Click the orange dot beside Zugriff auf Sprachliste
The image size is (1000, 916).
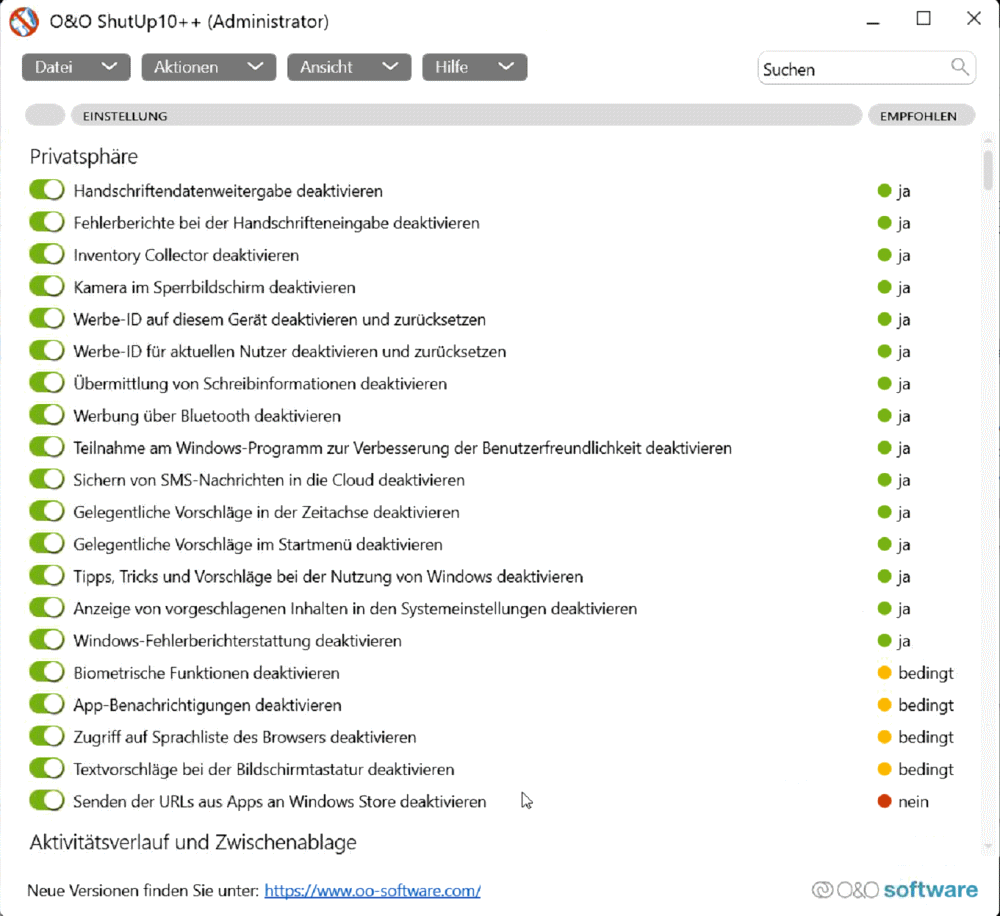(x=884, y=737)
